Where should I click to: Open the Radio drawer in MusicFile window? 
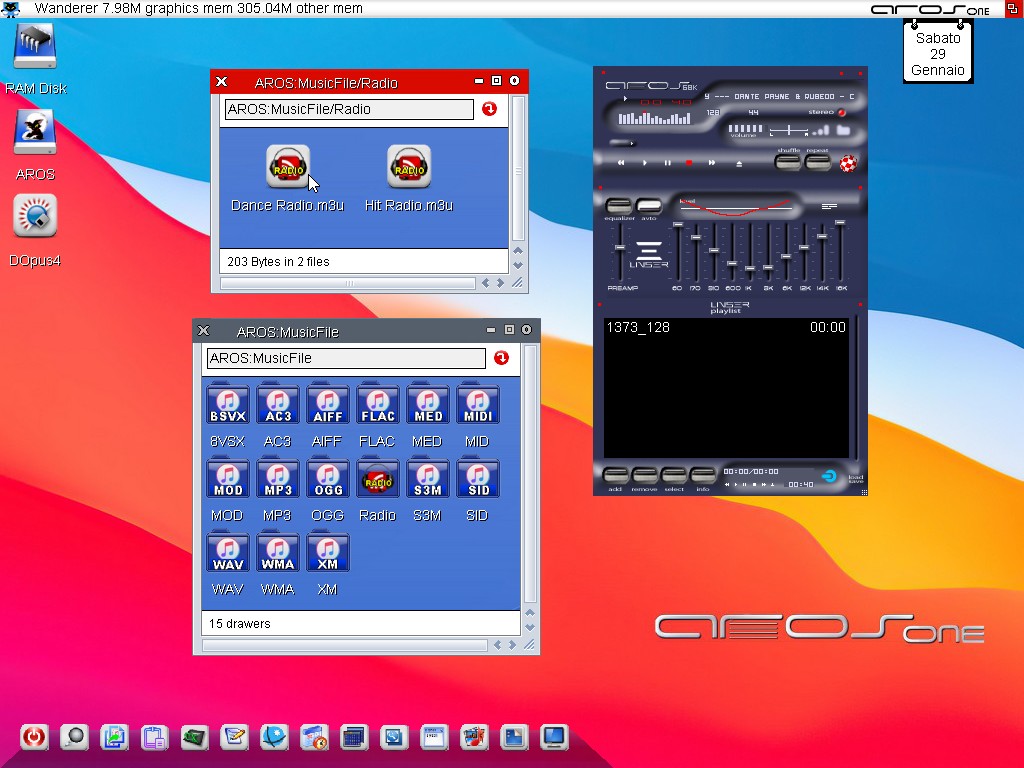pyautogui.click(x=377, y=479)
